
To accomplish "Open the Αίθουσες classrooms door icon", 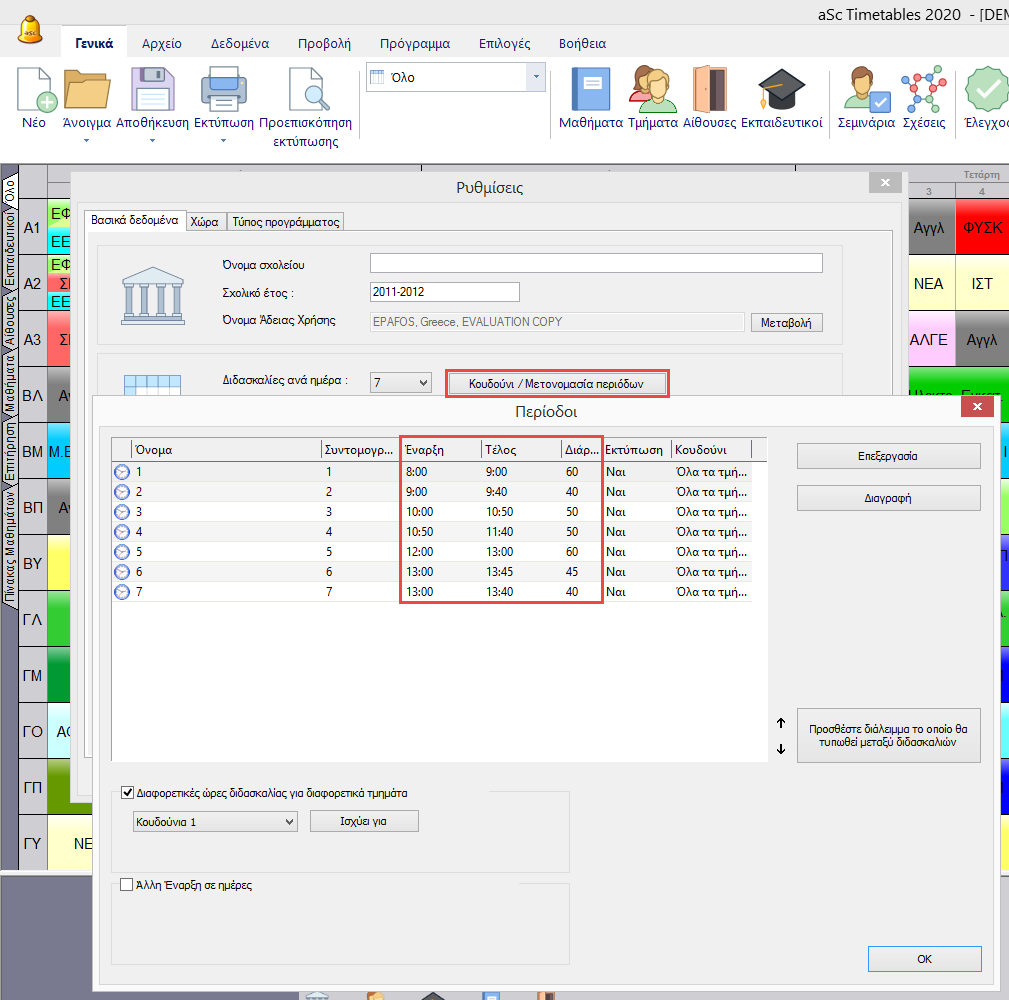I will (709, 90).
